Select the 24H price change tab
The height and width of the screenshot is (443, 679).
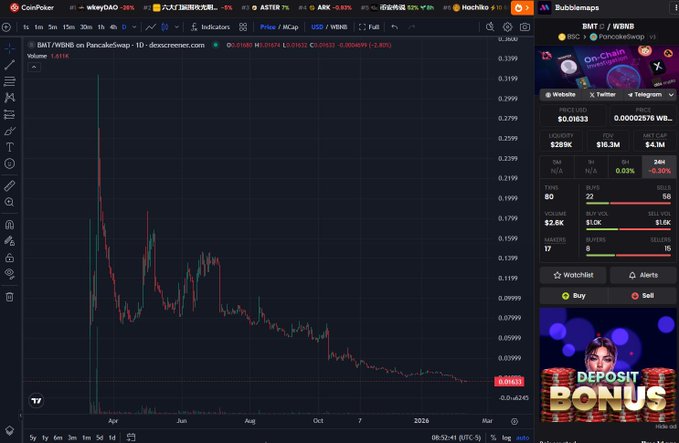pyautogui.click(x=659, y=166)
